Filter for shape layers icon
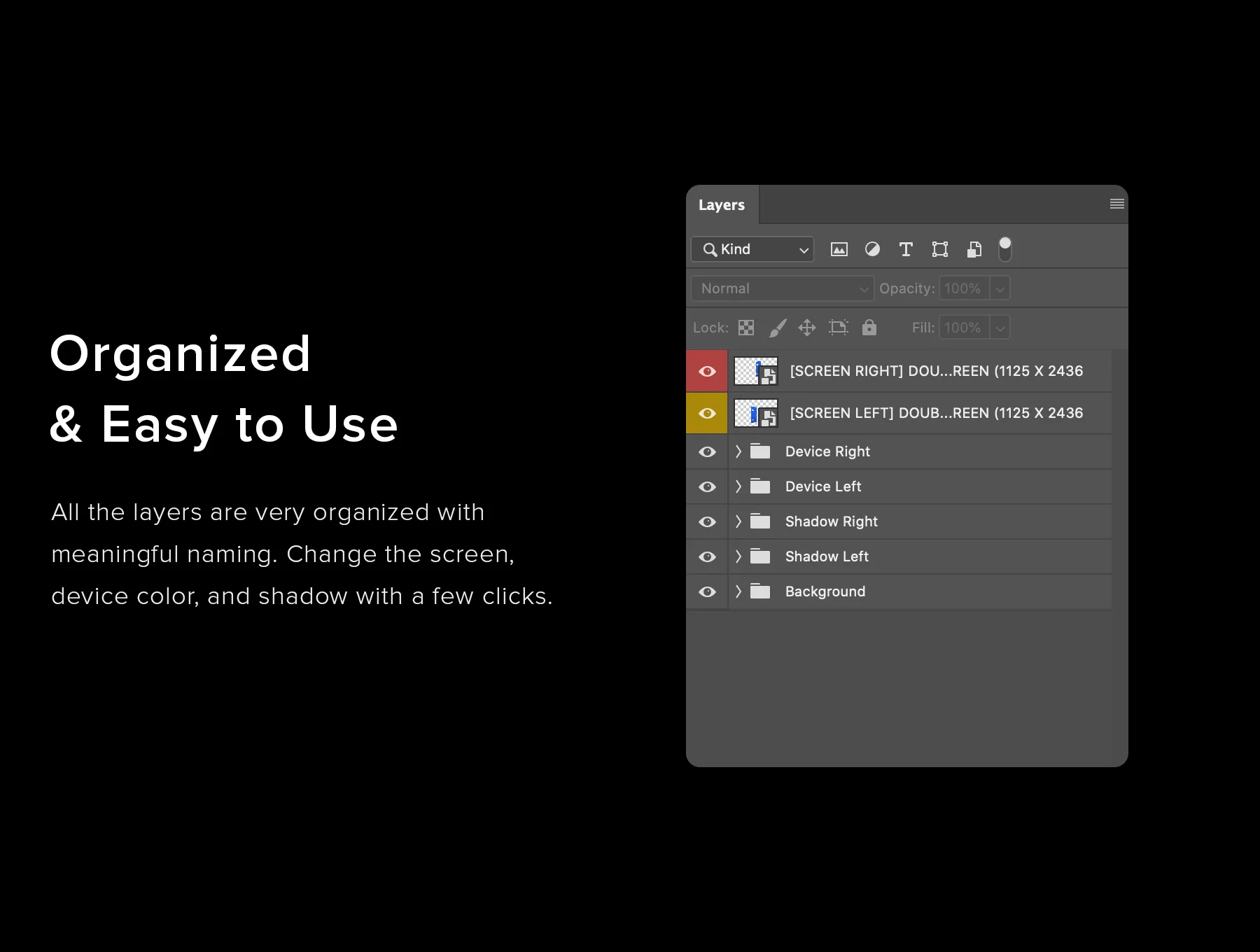The width and height of the screenshot is (1260, 952). click(940, 249)
